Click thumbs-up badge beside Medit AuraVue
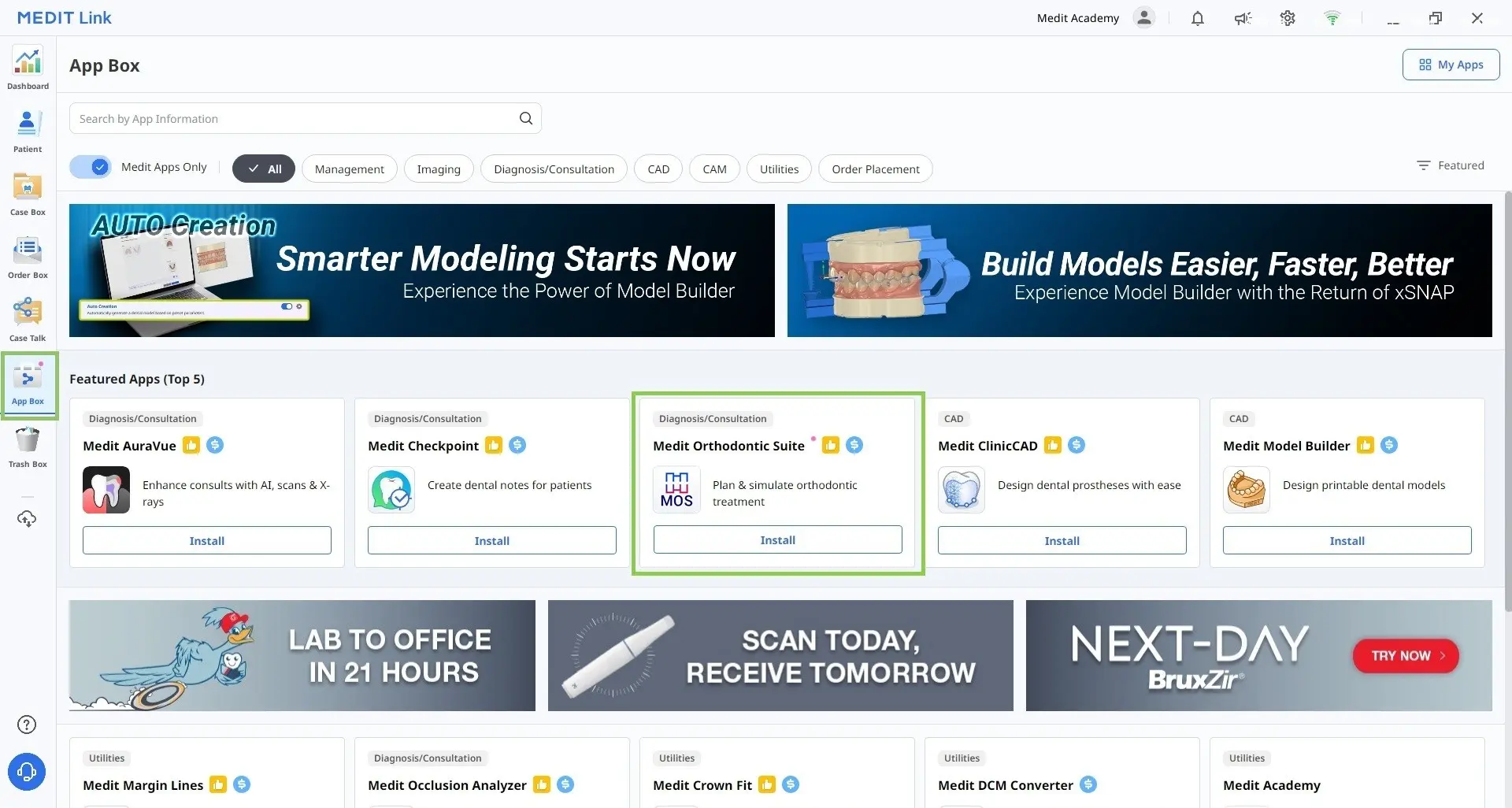 pyautogui.click(x=191, y=445)
